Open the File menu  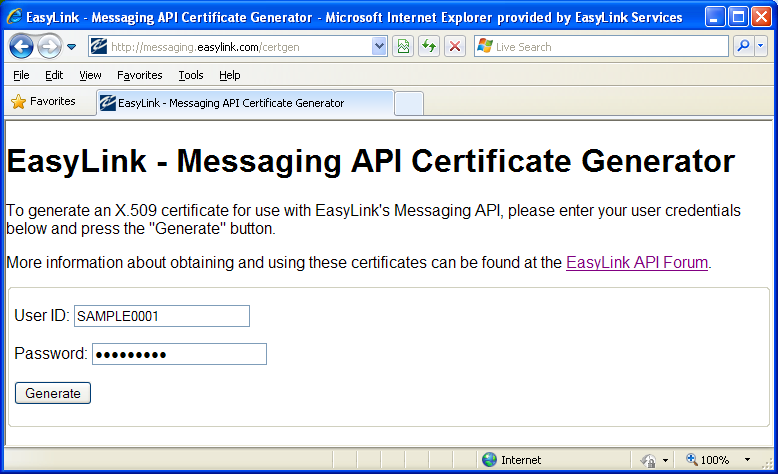(21, 75)
